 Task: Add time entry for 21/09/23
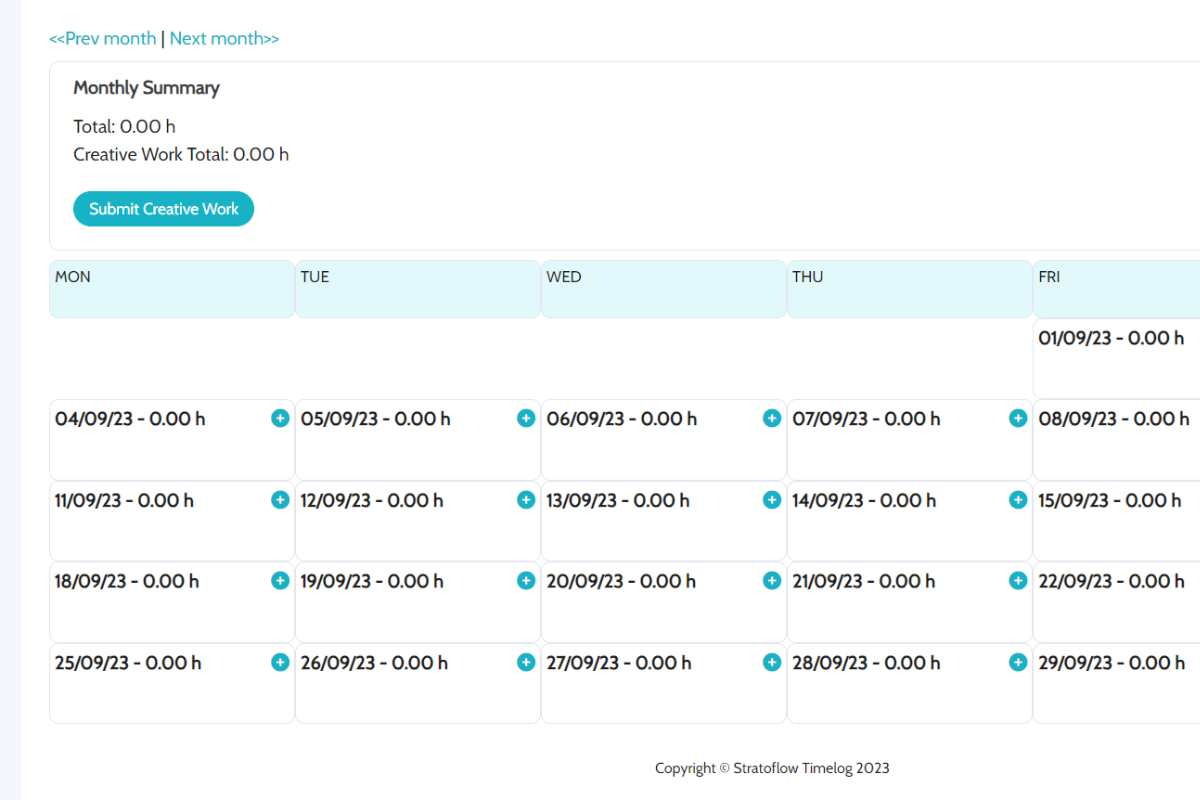1018,580
